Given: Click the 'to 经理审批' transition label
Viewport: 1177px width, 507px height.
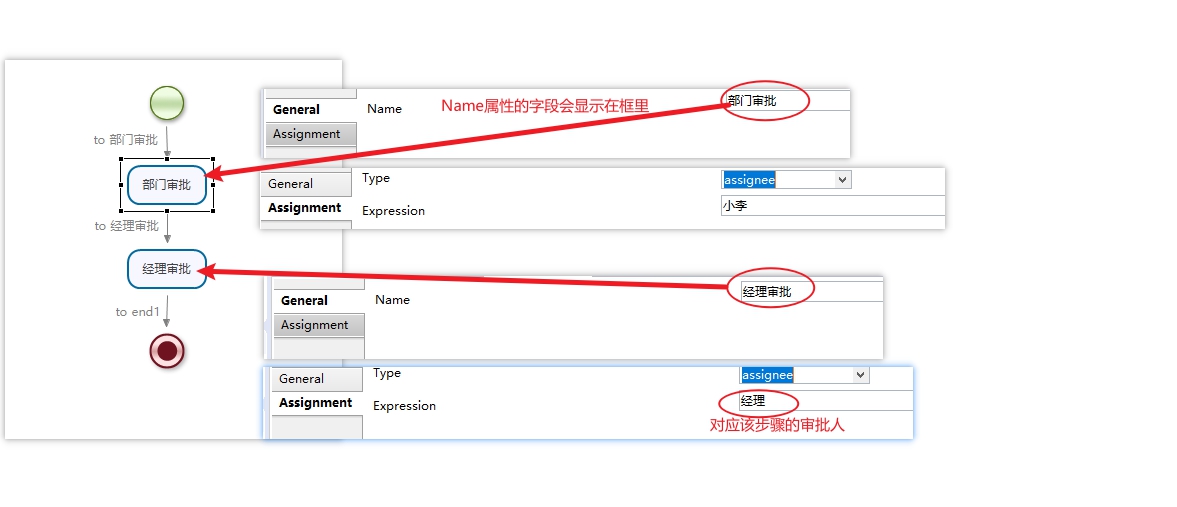Looking at the screenshot, I should tap(127, 226).
